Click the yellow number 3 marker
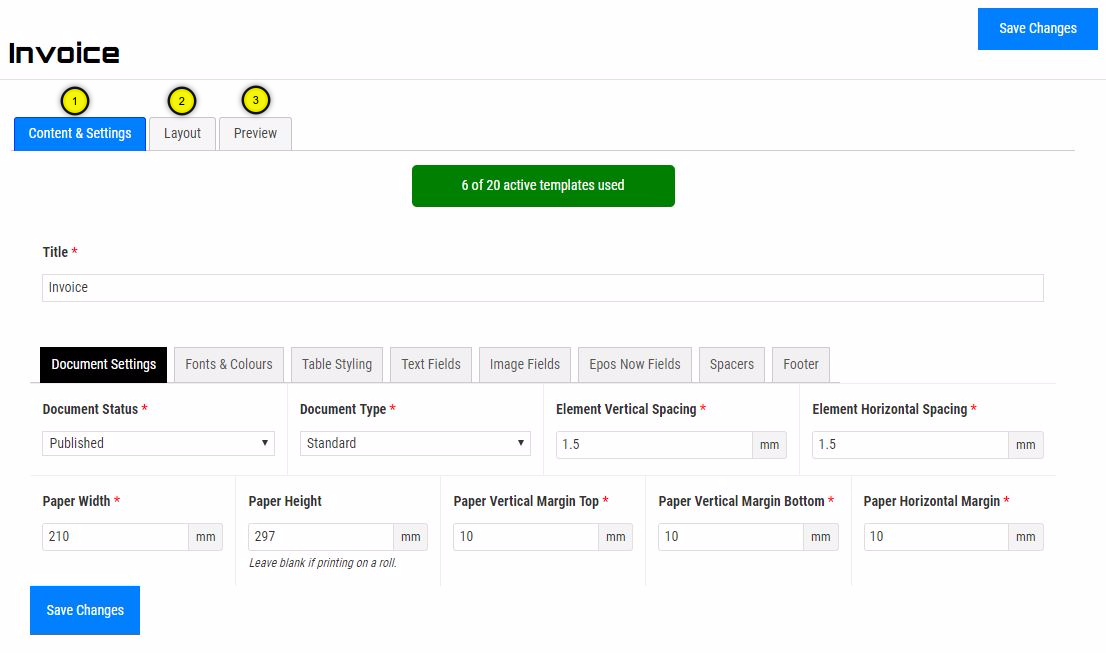The image size is (1106, 653). pos(256,100)
